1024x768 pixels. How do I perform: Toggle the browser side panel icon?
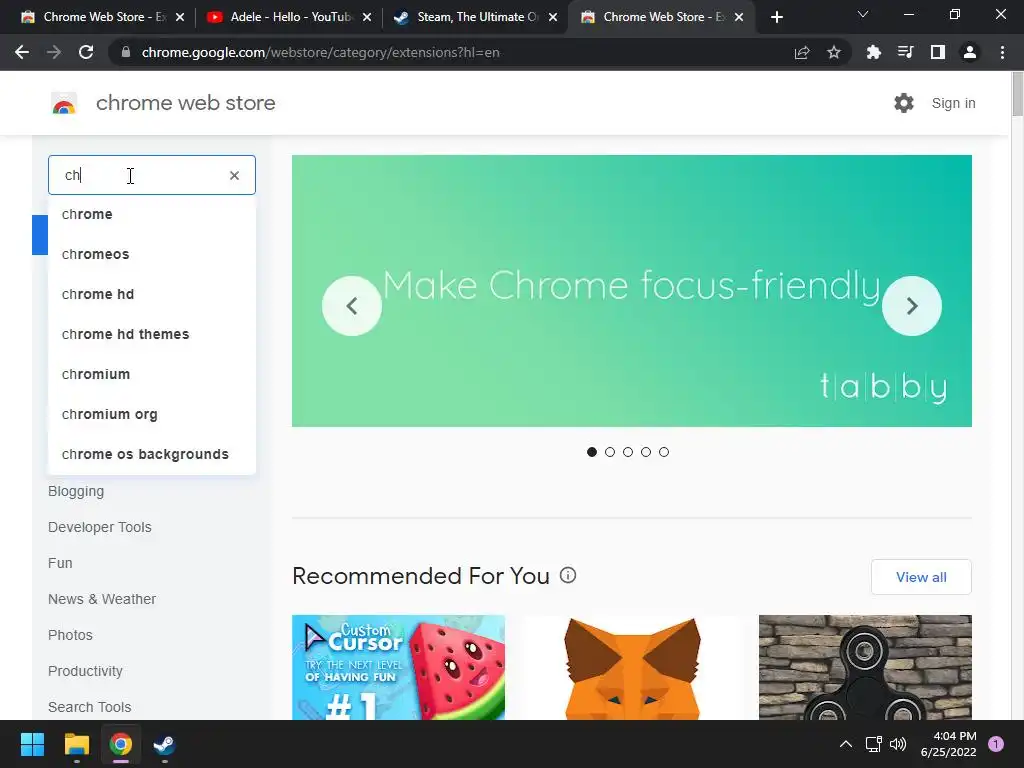tap(938, 52)
